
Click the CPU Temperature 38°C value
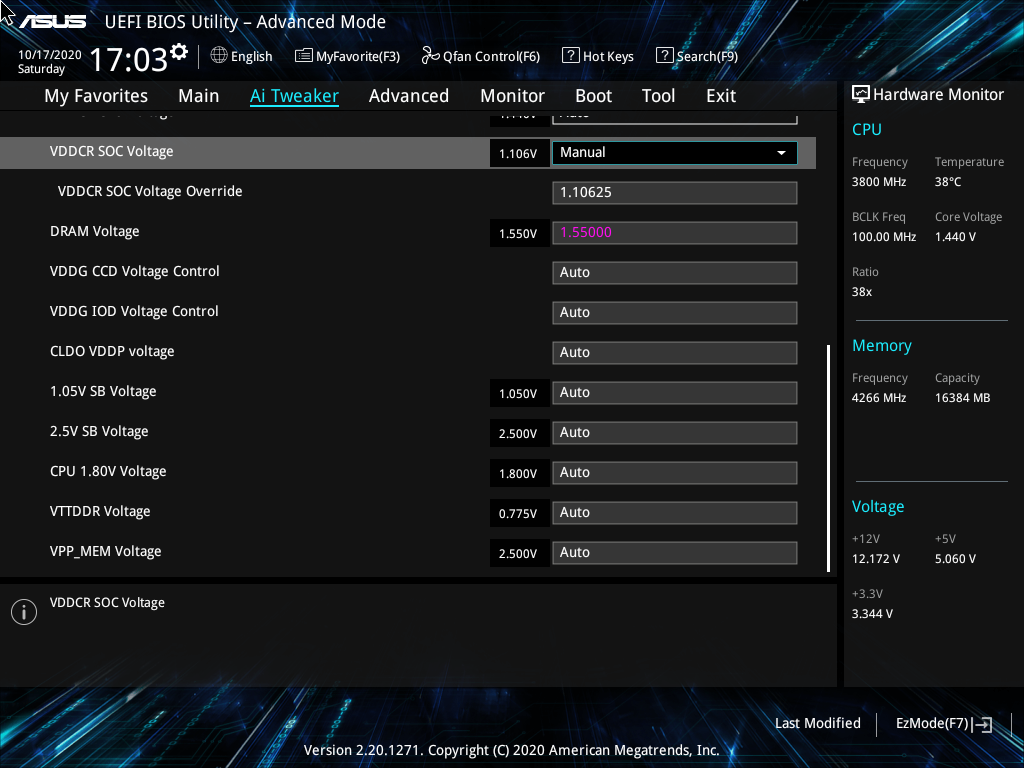[948, 182]
